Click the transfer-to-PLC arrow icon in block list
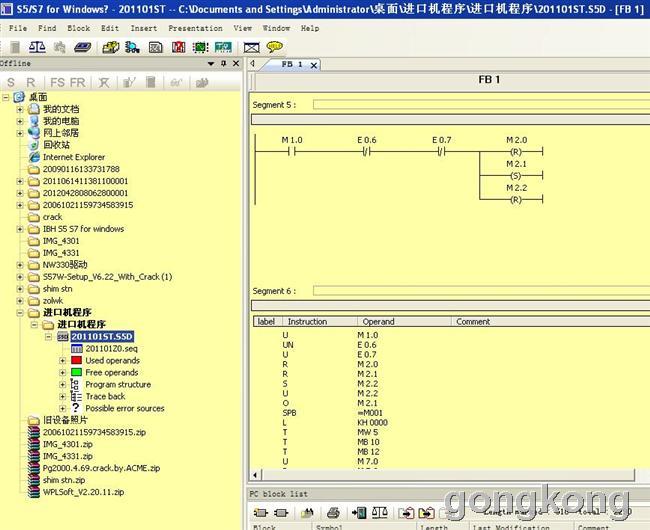 coord(359,513)
